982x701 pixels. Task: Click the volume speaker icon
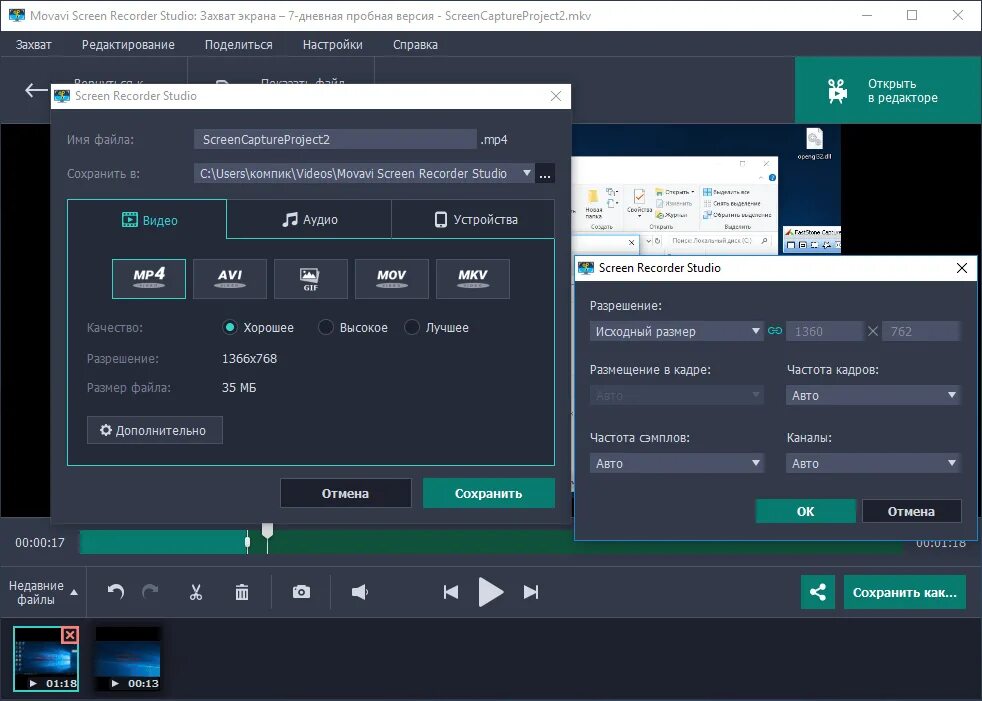[x=360, y=592]
